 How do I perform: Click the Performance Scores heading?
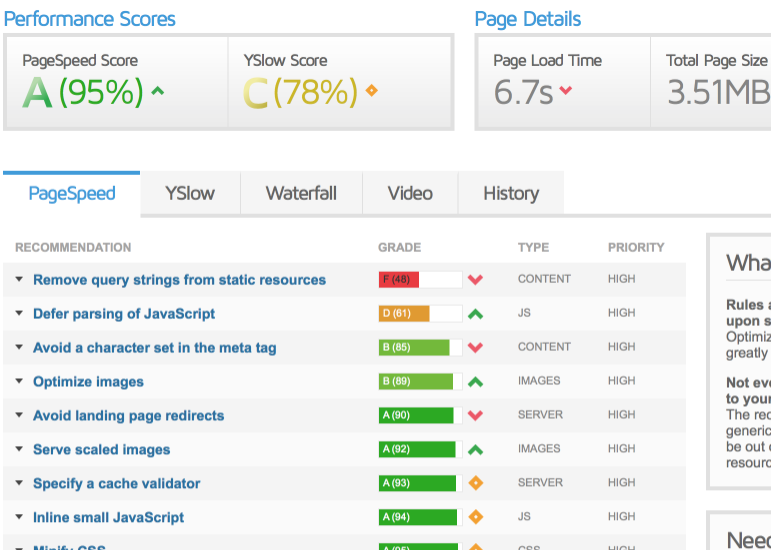point(89,19)
